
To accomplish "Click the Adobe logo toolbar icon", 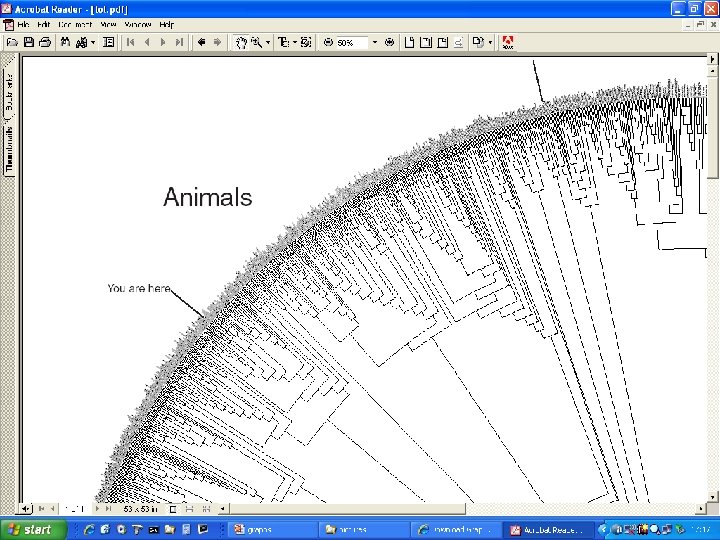I will click(508, 42).
